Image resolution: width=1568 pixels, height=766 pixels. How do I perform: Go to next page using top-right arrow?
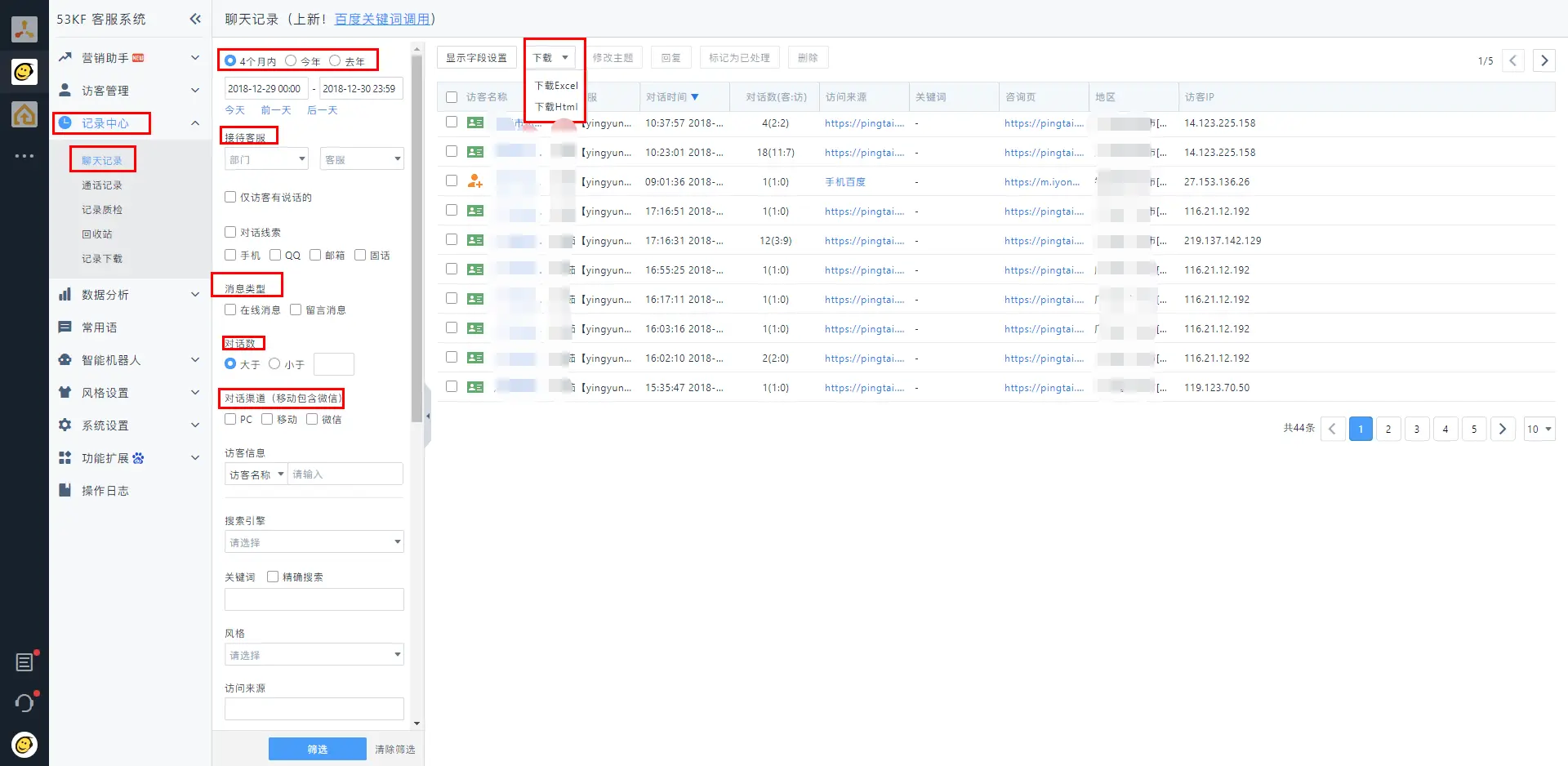pos(1543,60)
